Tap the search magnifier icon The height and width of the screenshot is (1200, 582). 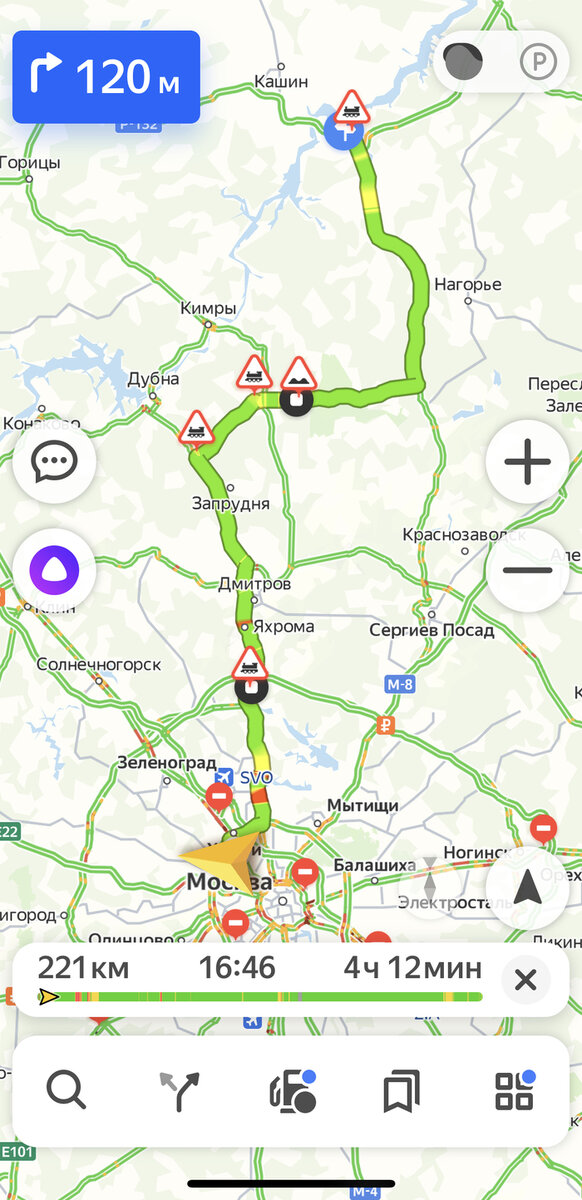(67, 1091)
